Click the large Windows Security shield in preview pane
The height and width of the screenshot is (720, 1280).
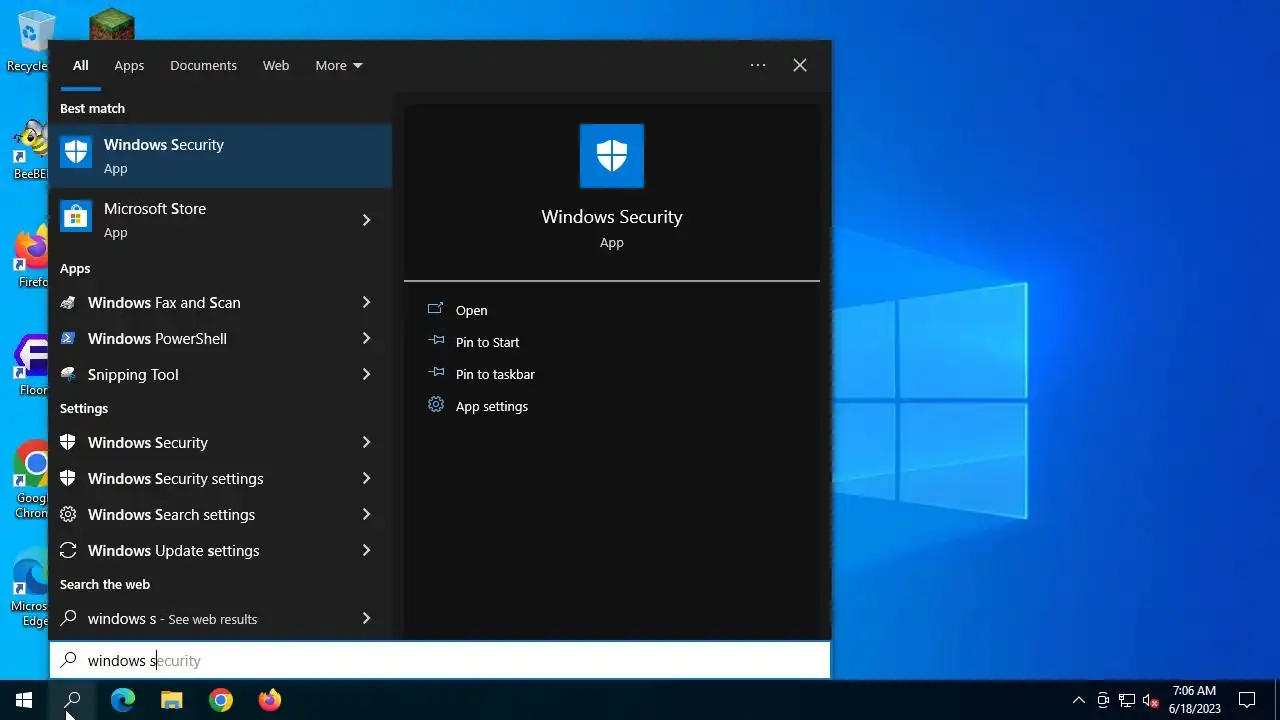point(612,156)
